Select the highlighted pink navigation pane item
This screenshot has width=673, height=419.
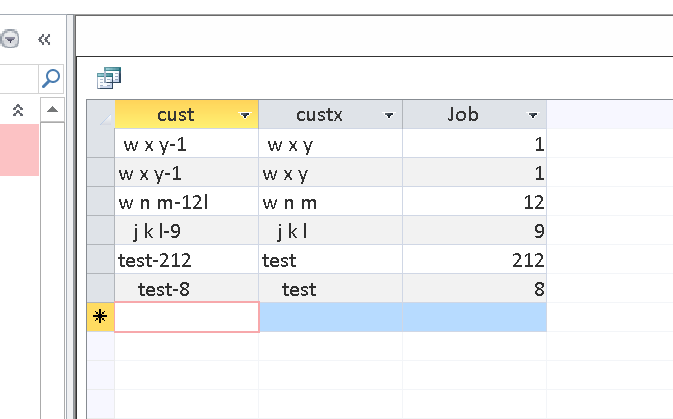coord(19,150)
